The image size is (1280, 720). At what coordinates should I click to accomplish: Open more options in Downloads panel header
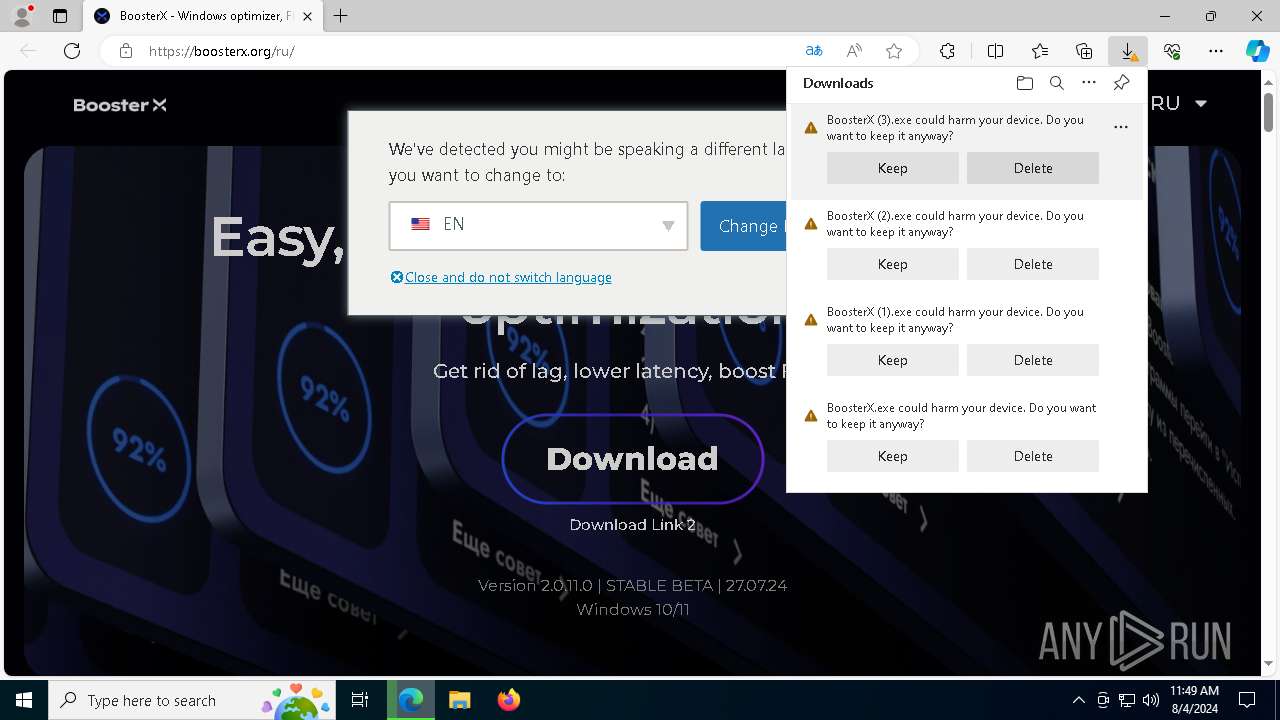[1089, 83]
